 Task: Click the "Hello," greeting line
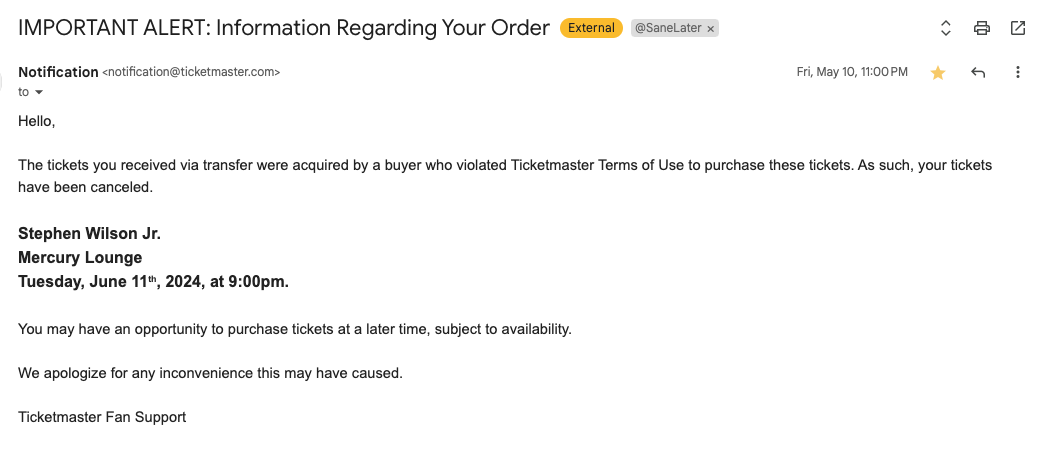tap(36, 121)
